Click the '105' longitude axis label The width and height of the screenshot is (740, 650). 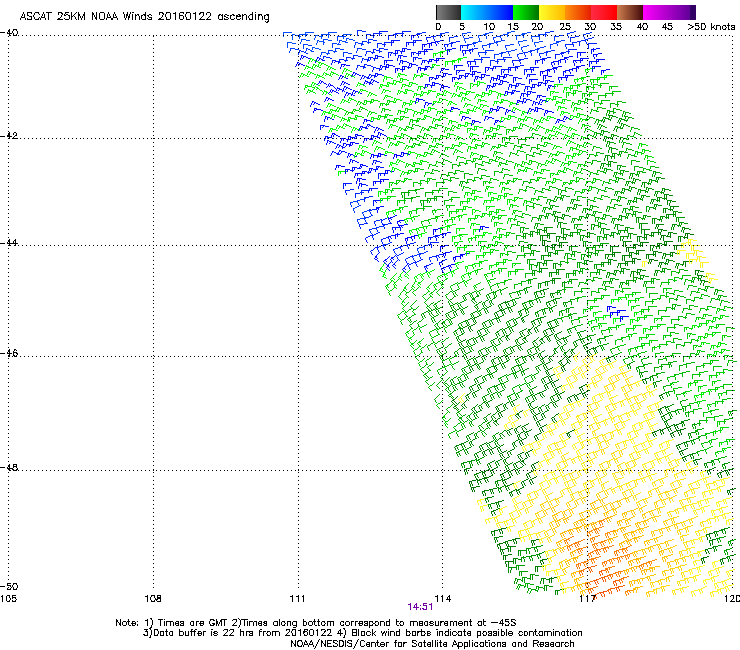coord(8,599)
